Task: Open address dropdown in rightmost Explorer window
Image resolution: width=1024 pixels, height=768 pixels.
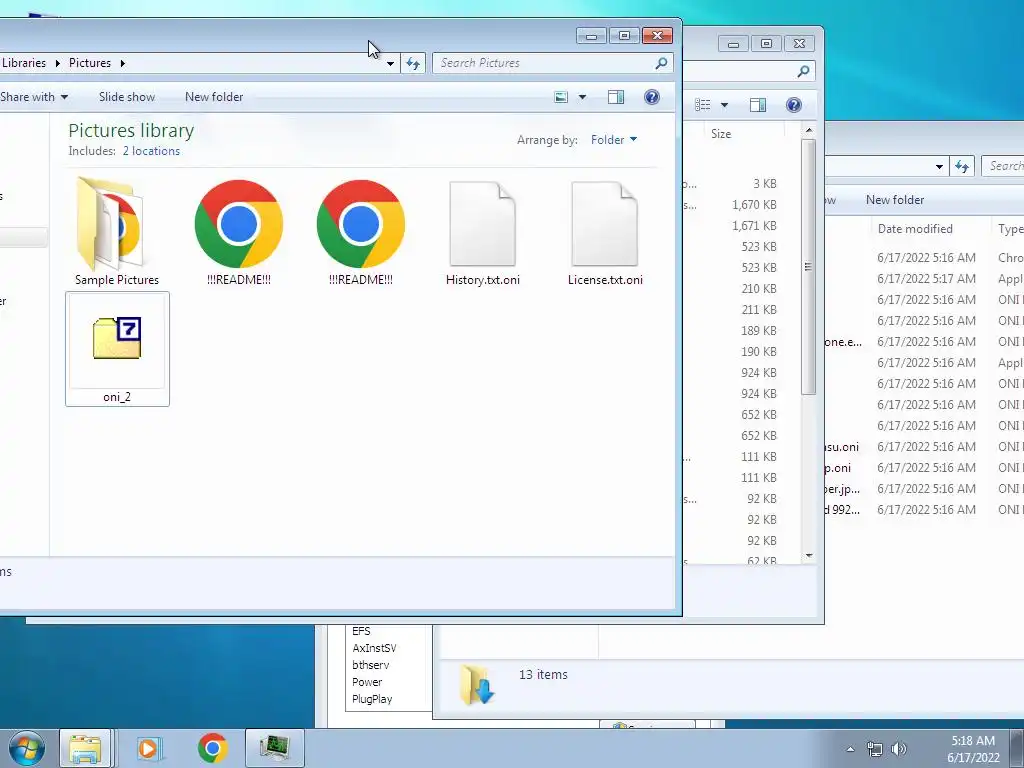Action: (939, 166)
